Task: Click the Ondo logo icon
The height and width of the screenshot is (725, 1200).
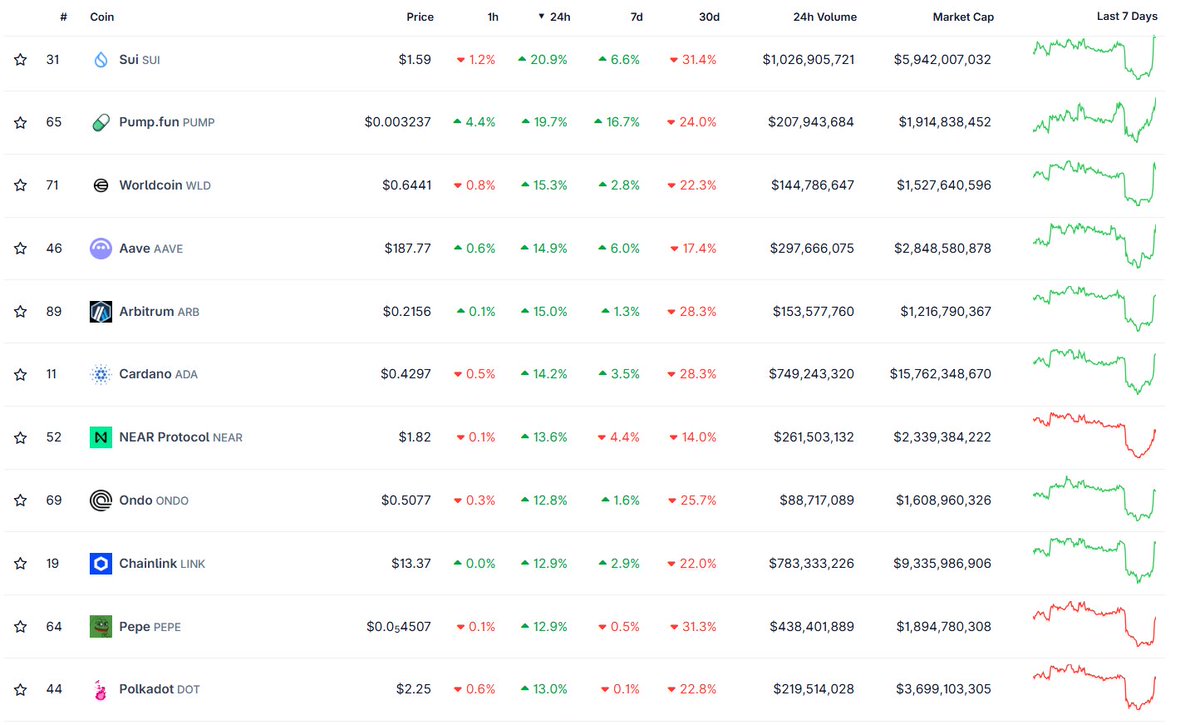Action: 100,500
